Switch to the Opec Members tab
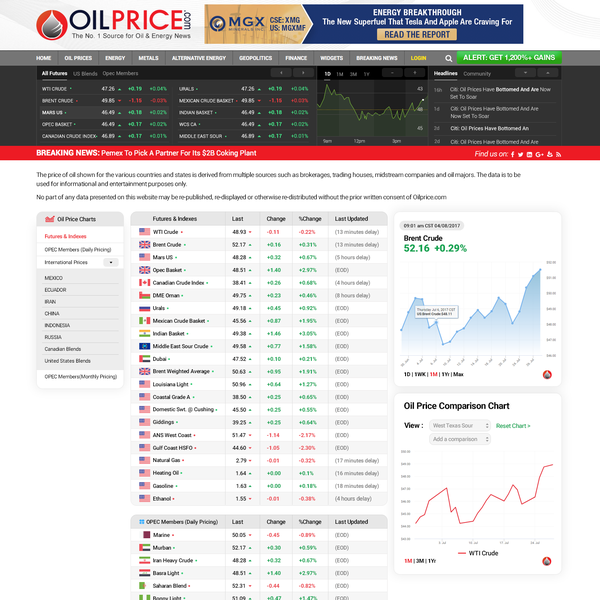 click(120, 73)
